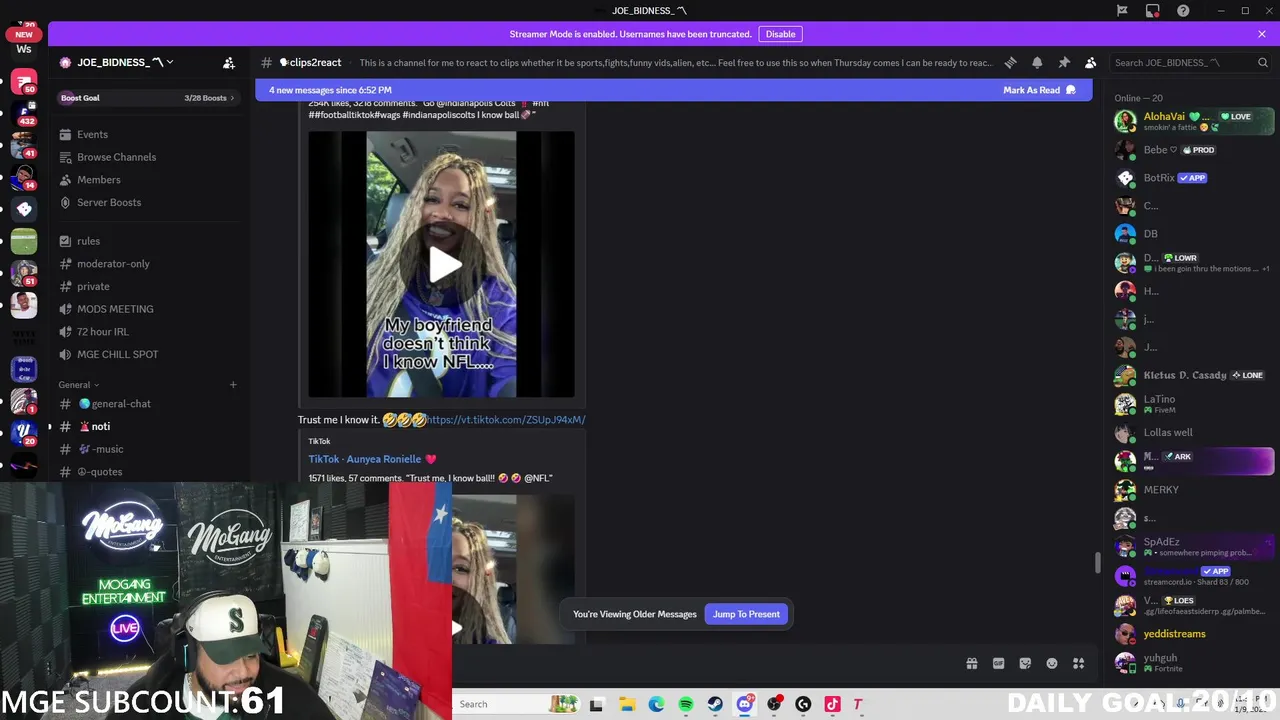Image resolution: width=1280 pixels, height=720 pixels.
Task: Select the MGE CHILL SPOT channel
Action: [x=147, y=354]
